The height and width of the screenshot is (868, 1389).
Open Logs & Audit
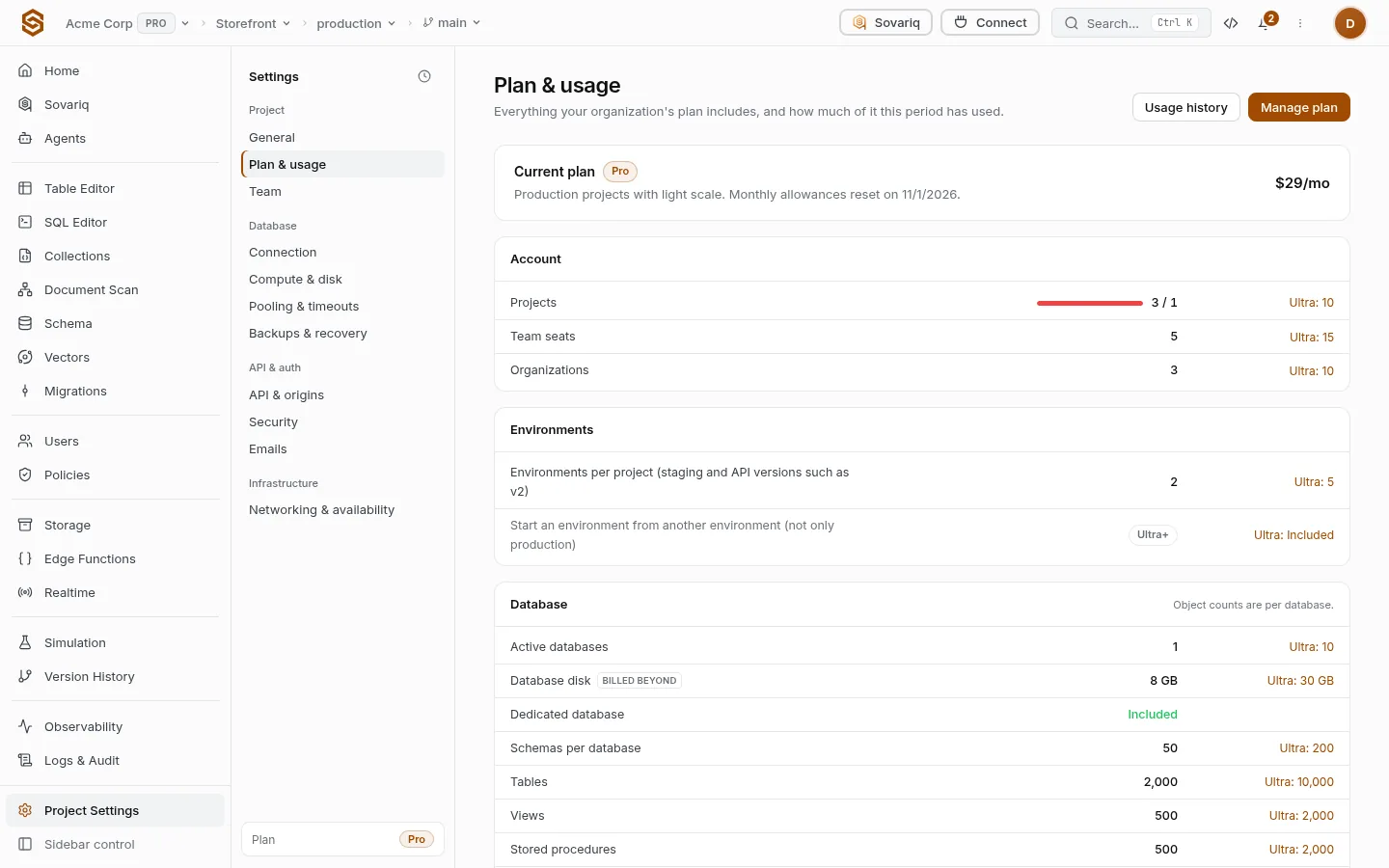116,760
